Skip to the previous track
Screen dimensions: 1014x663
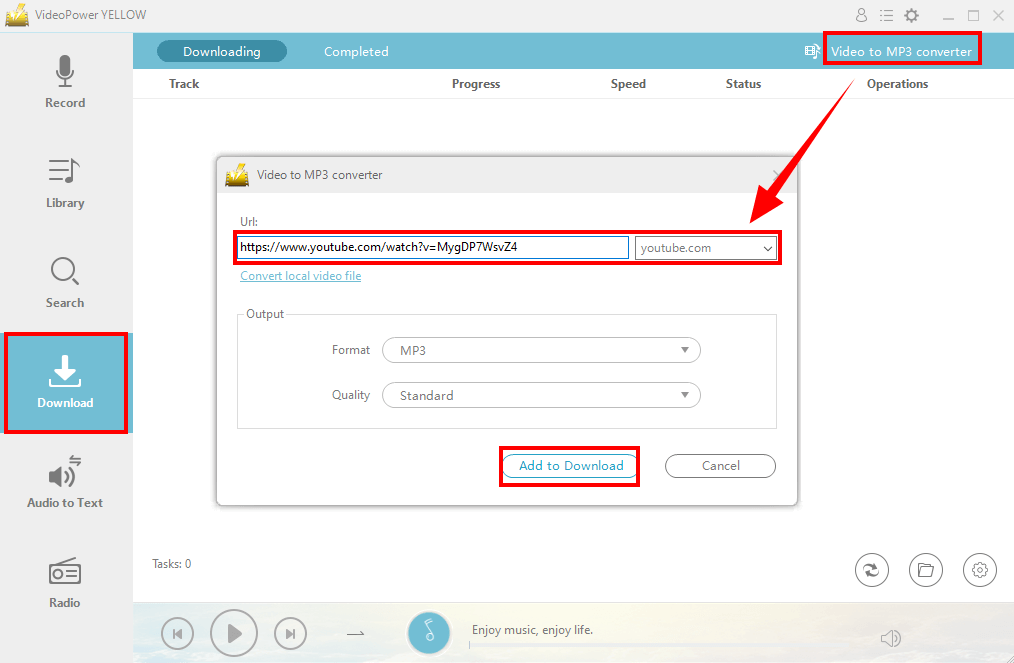178,634
